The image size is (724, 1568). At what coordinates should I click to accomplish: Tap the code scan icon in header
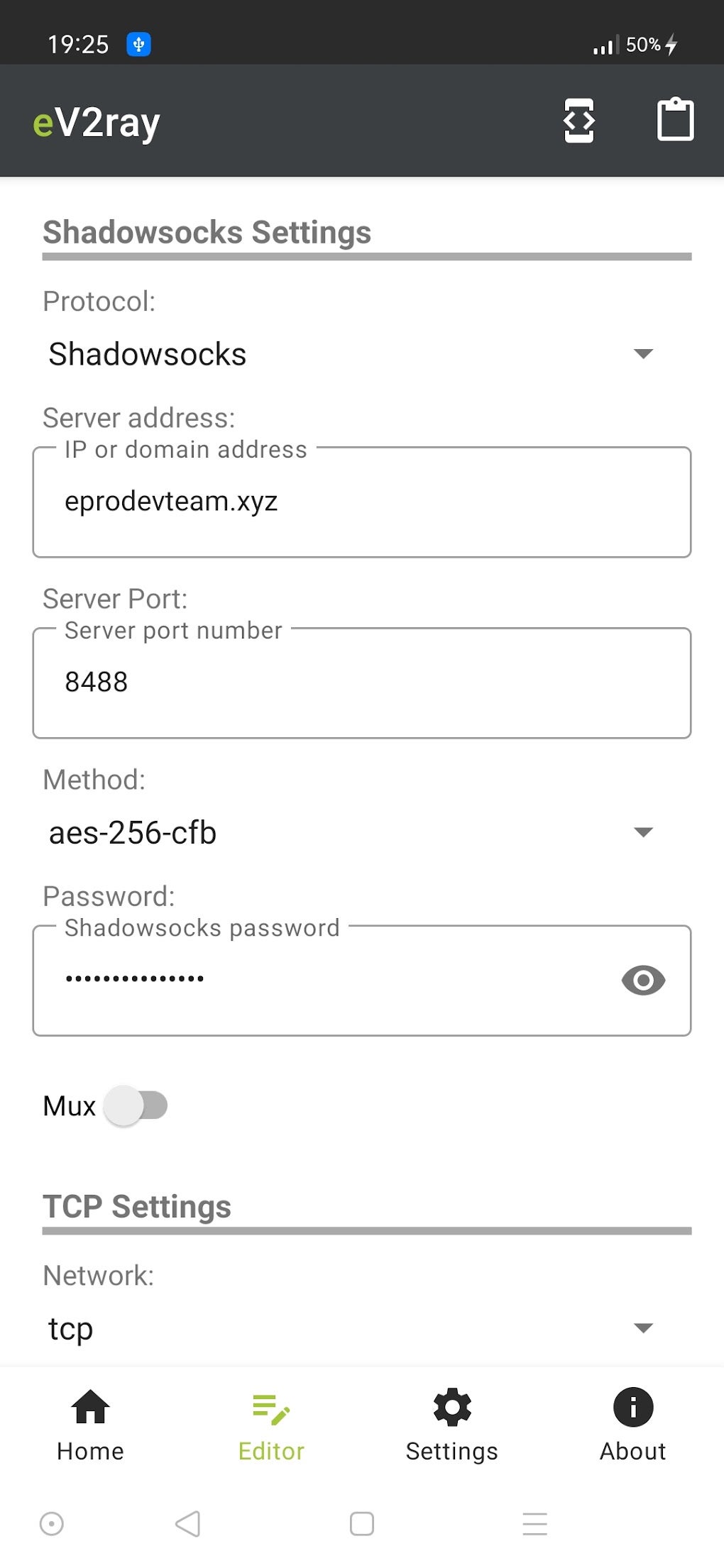point(578,121)
